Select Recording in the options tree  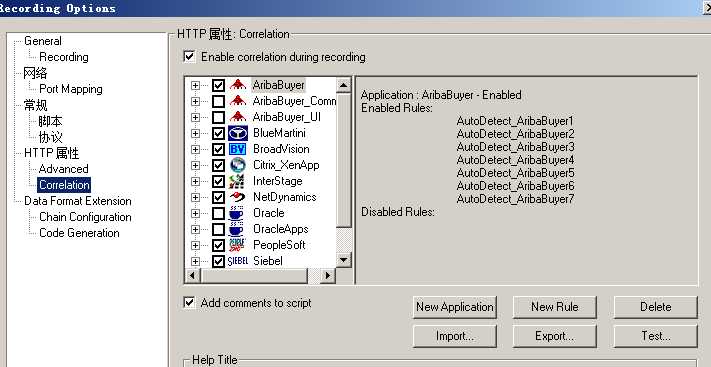pos(64,57)
